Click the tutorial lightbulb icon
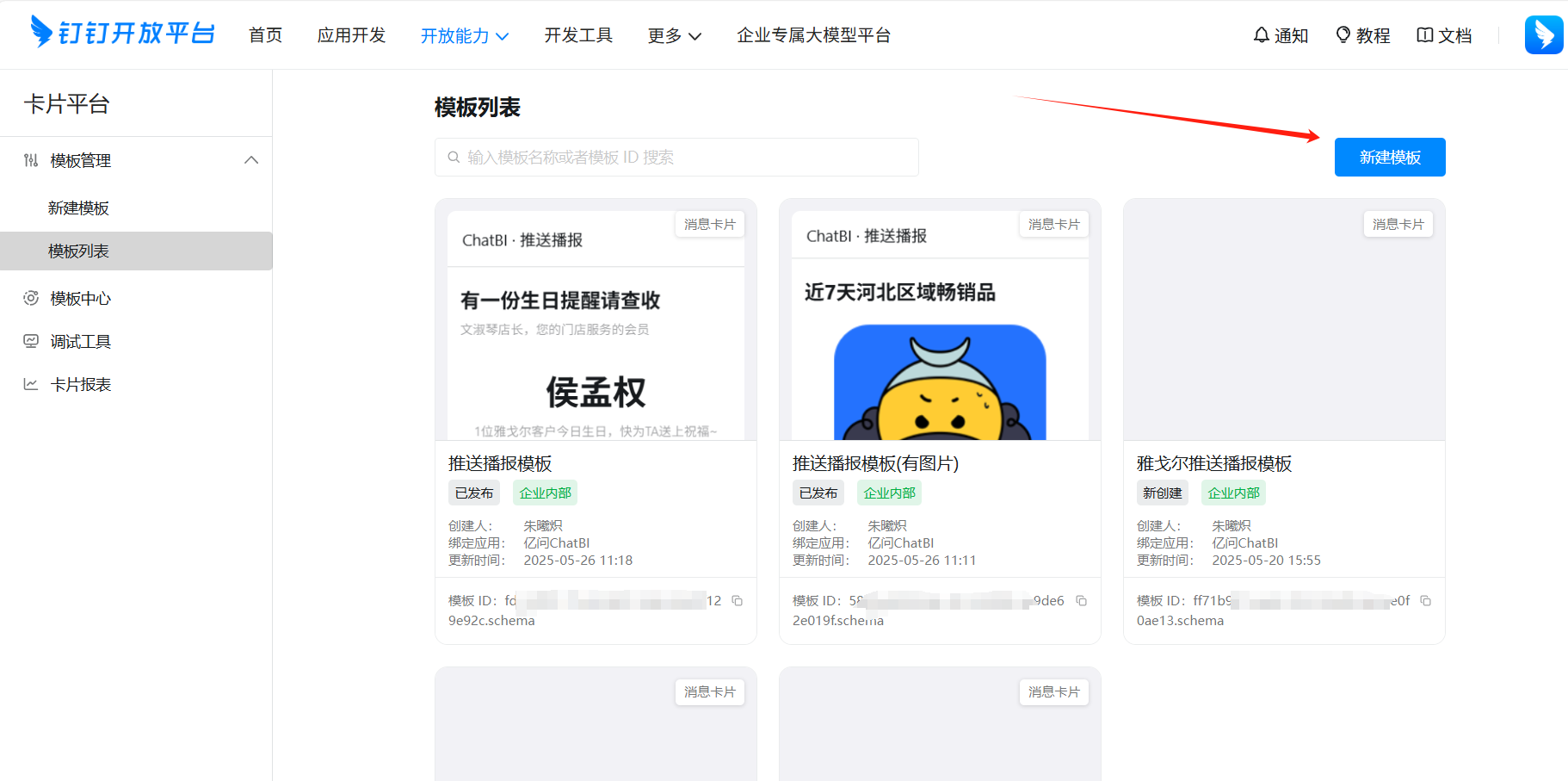The image size is (1568, 781). pos(1343,35)
